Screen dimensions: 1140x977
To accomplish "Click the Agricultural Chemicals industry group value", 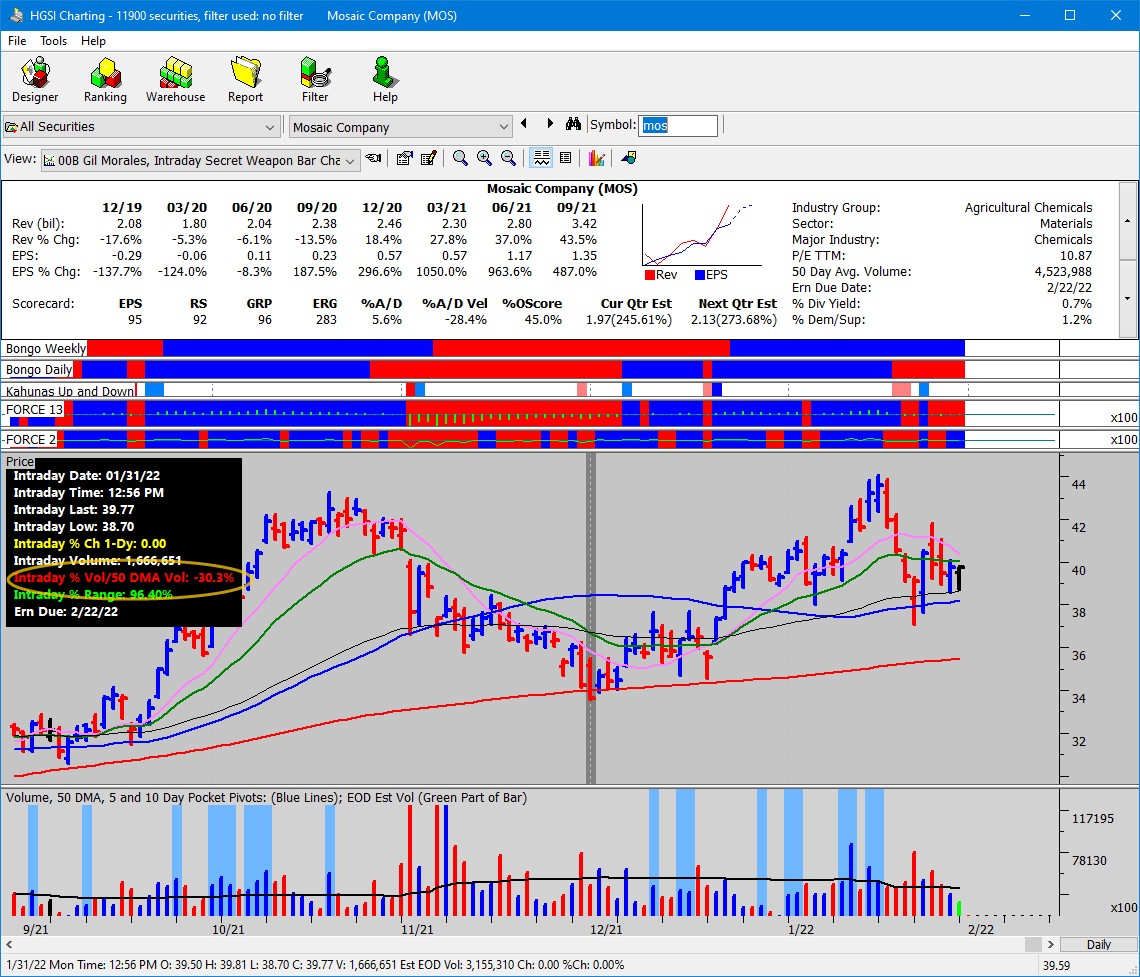I will [x=1028, y=208].
